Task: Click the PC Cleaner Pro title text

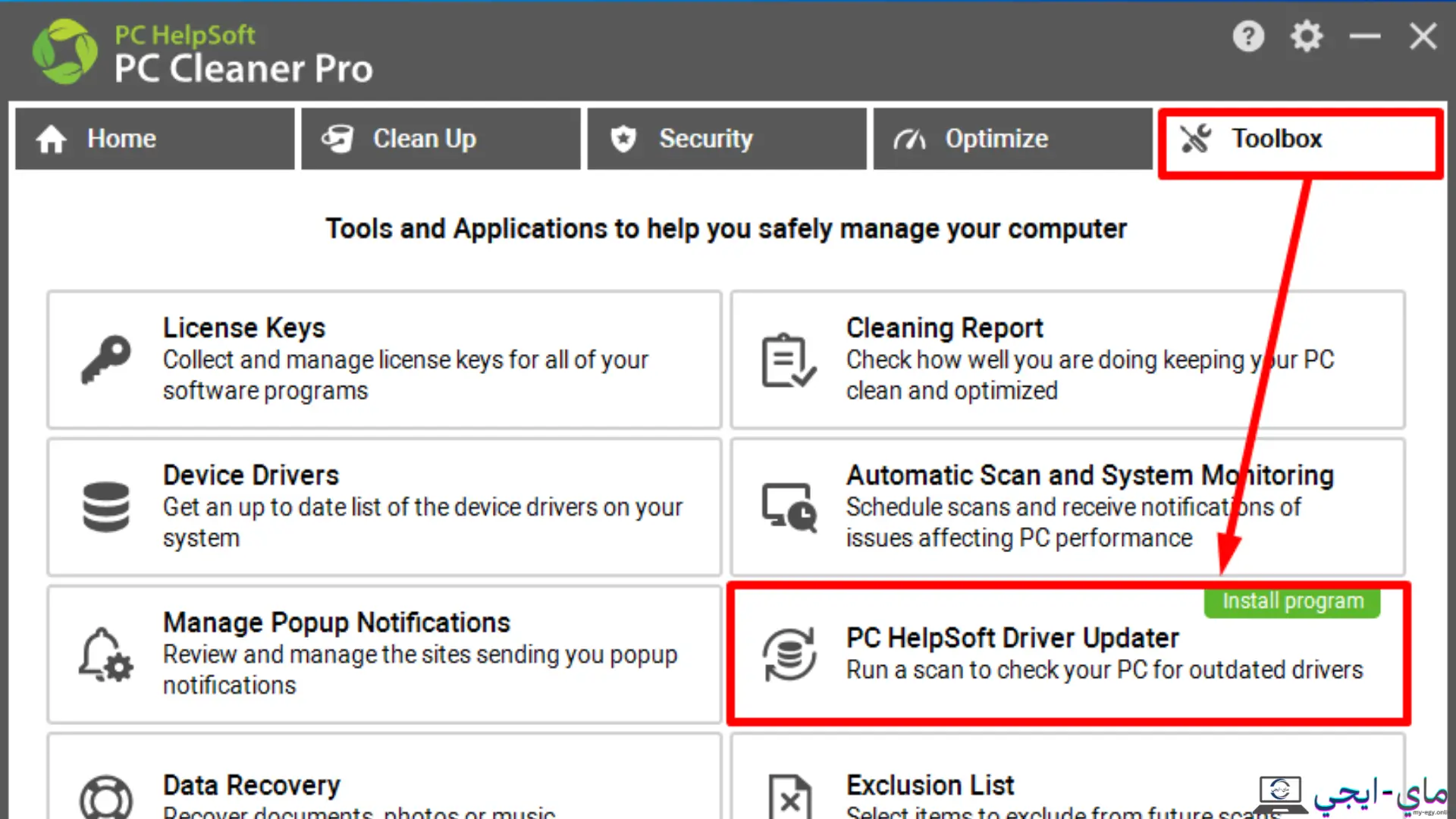Action: coord(243,69)
